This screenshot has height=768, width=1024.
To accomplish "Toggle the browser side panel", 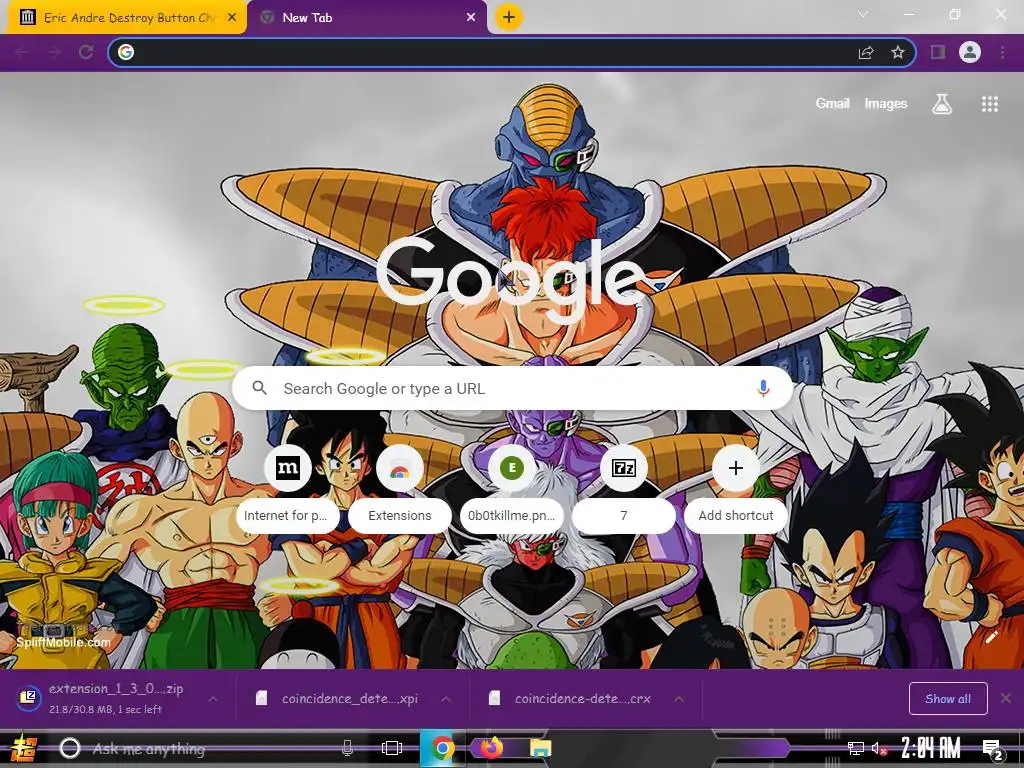I will click(938, 52).
